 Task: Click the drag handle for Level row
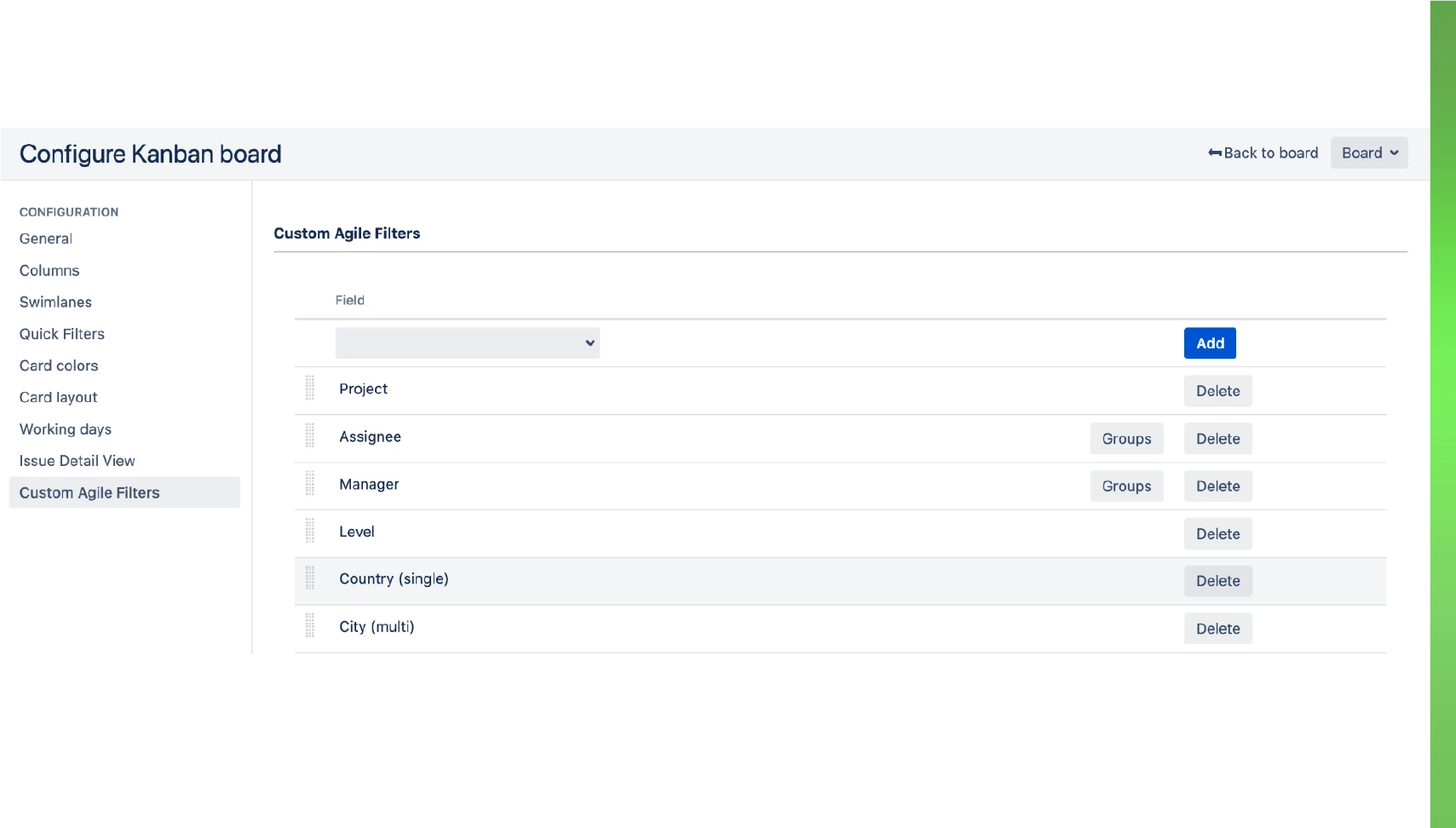coord(310,532)
